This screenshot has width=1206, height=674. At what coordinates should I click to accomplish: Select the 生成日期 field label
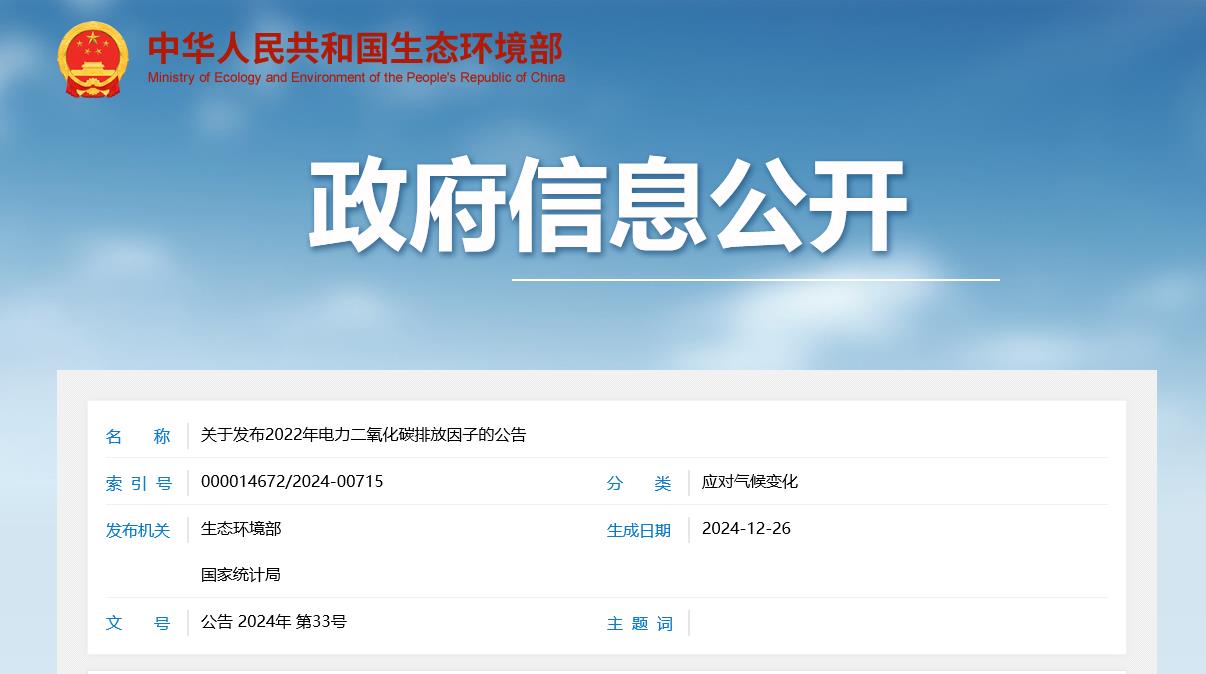(x=639, y=530)
